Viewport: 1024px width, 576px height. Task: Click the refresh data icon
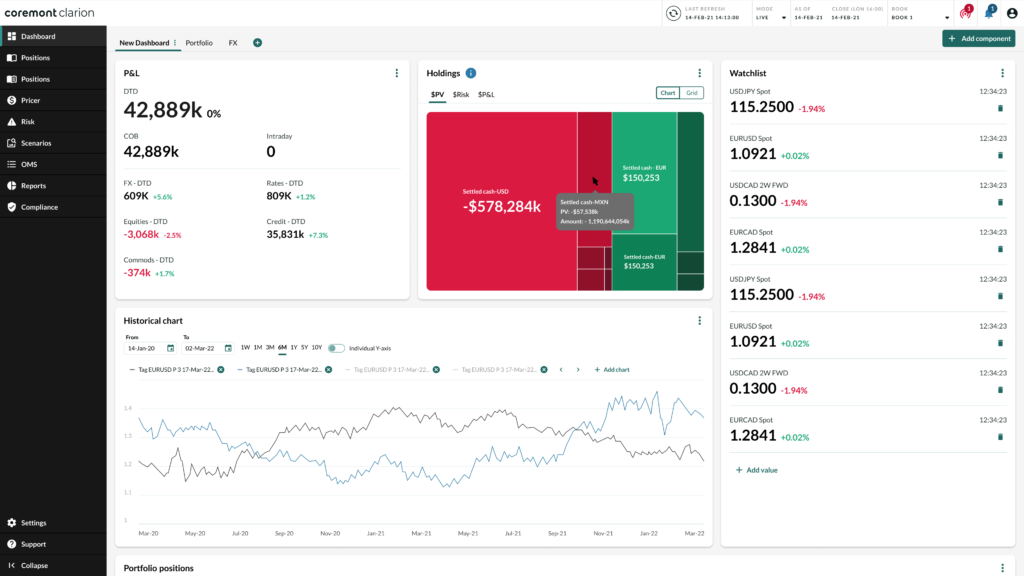pos(674,13)
